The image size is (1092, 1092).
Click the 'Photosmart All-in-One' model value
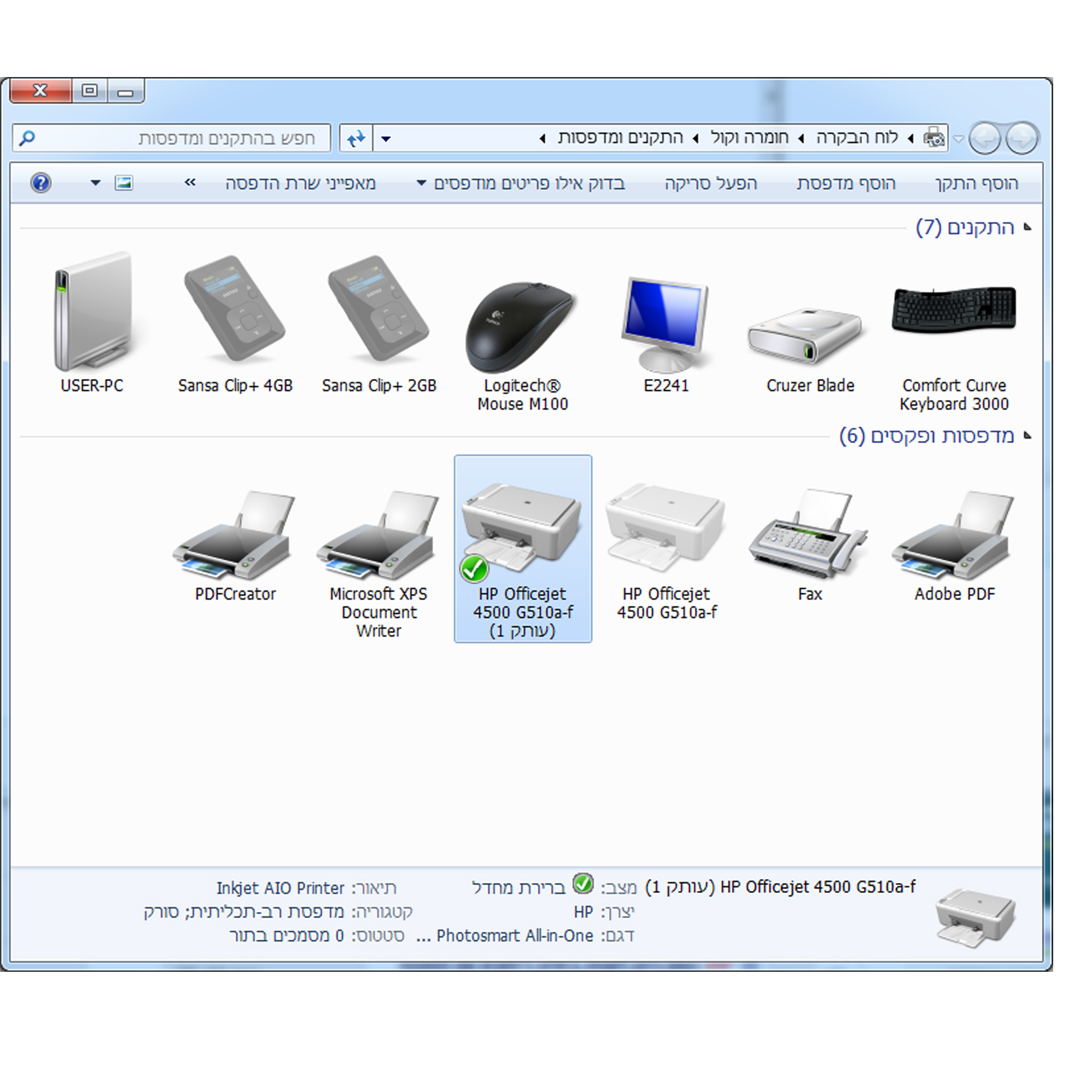(505, 936)
